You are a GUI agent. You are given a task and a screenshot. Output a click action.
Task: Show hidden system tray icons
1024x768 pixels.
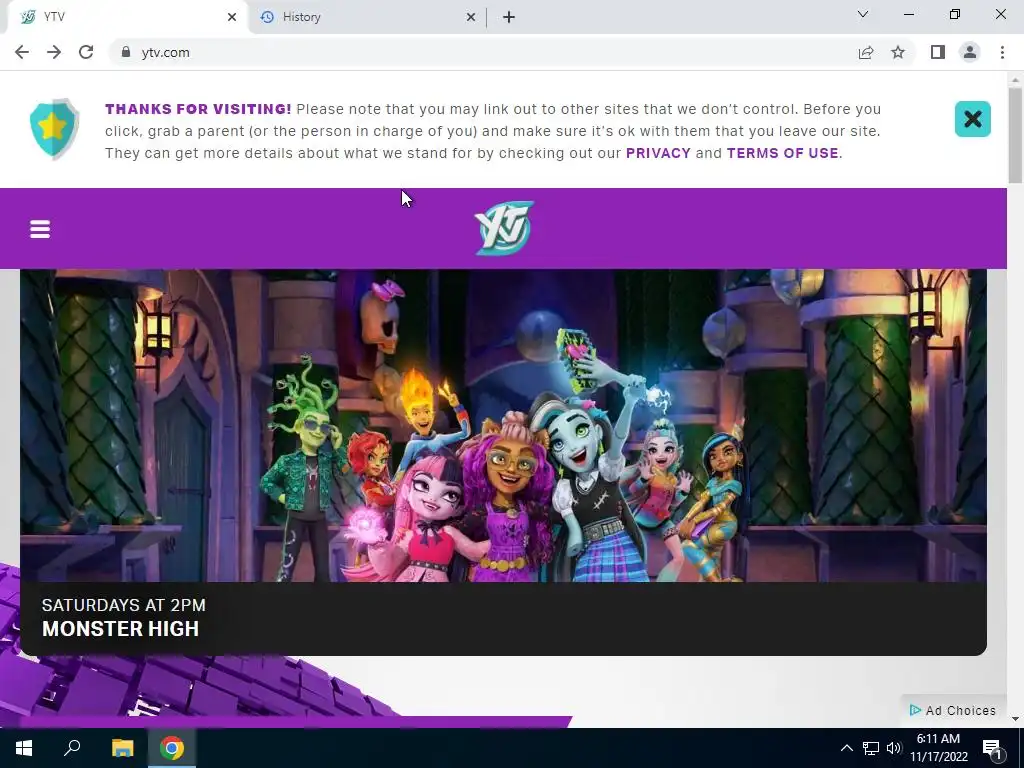tap(846, 748)
